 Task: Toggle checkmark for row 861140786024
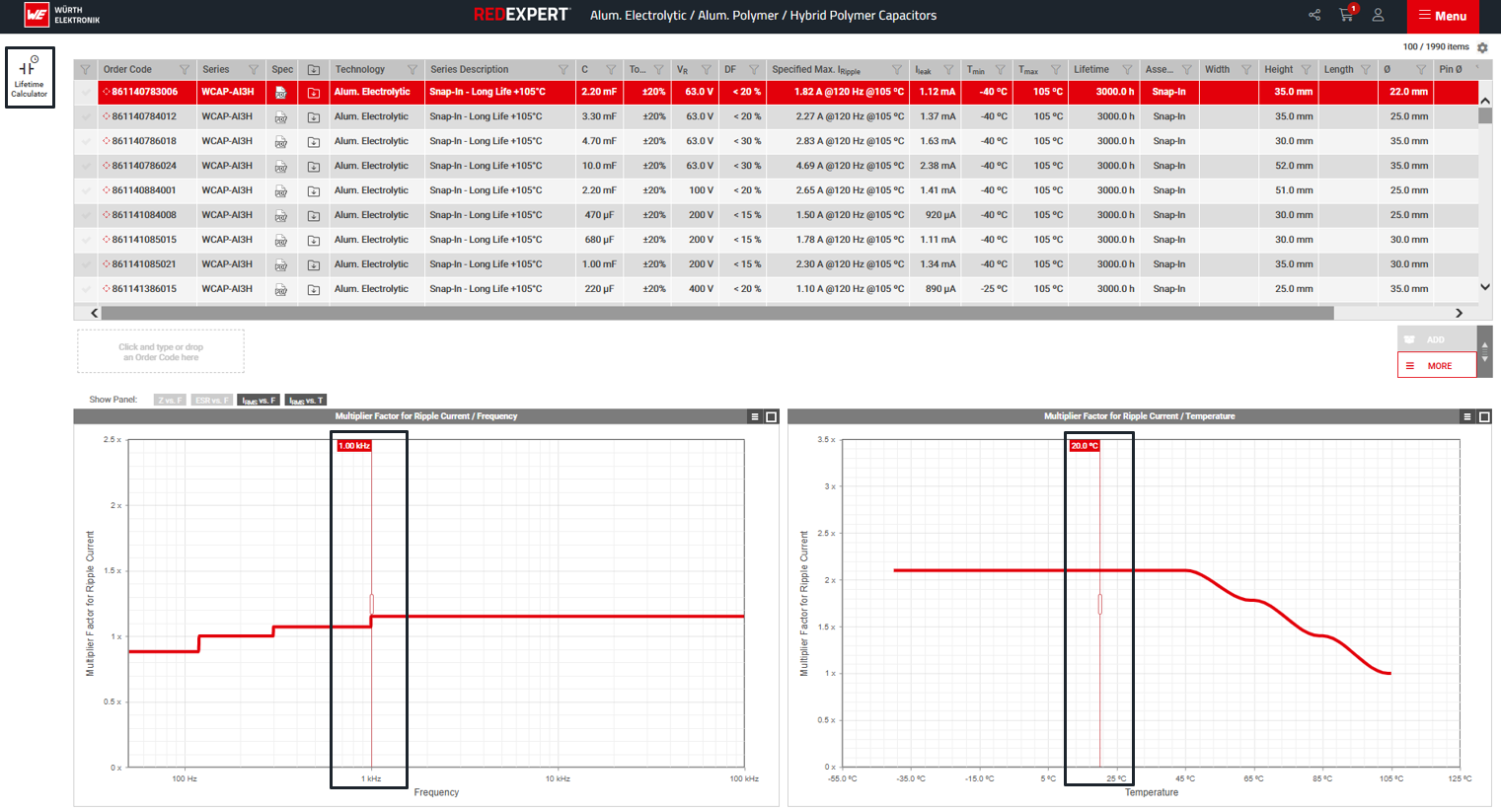coord(86,166)
